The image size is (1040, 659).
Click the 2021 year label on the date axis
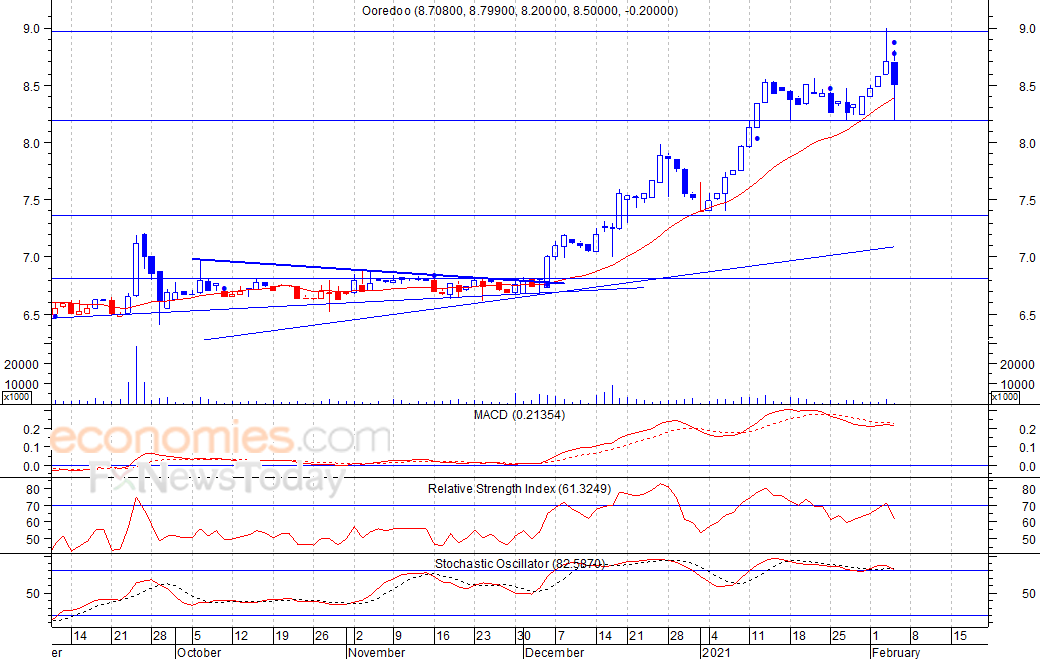pyautogui.click(x=717, y=652)
